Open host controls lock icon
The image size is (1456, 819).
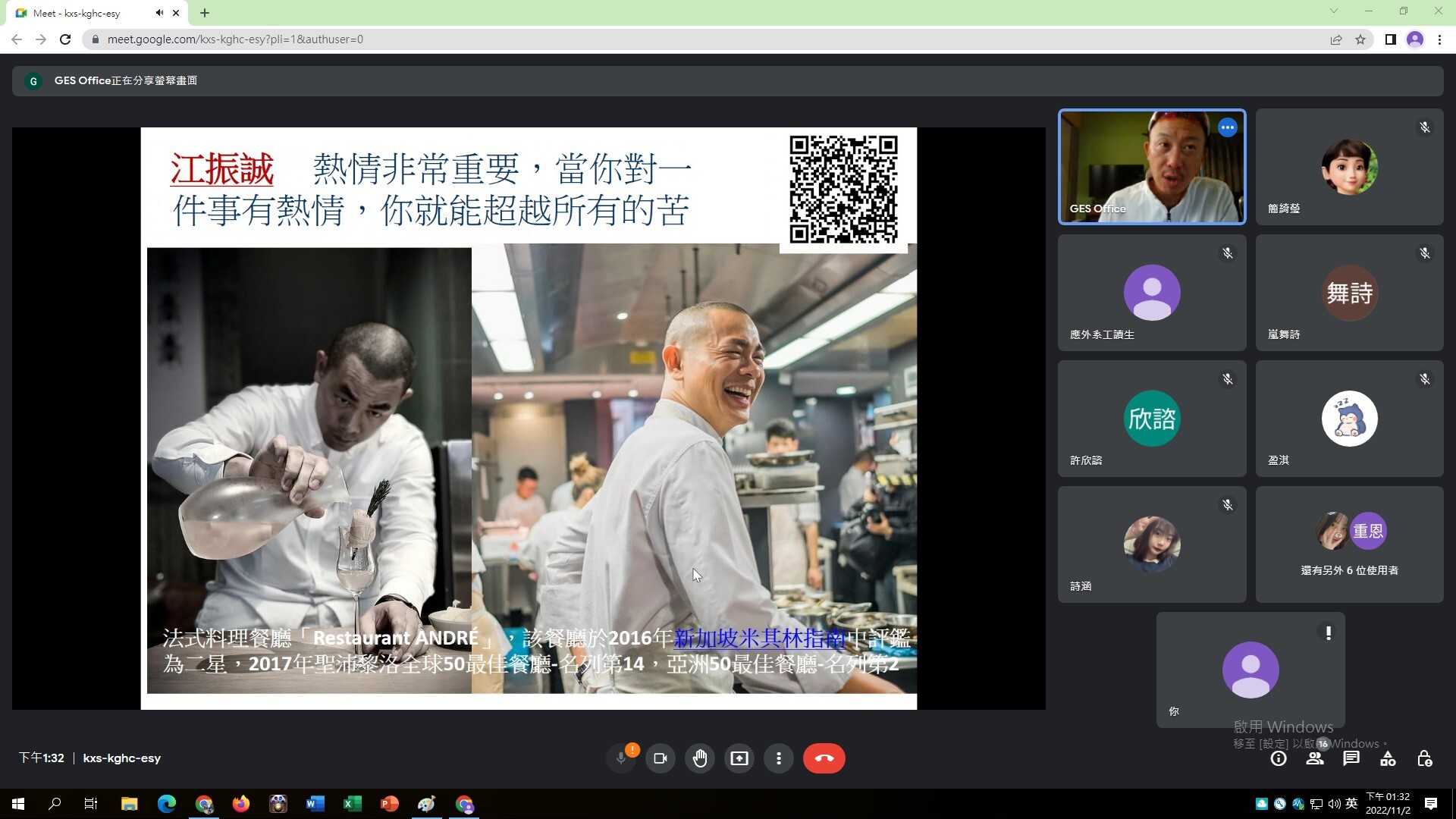coord(1424,758)
